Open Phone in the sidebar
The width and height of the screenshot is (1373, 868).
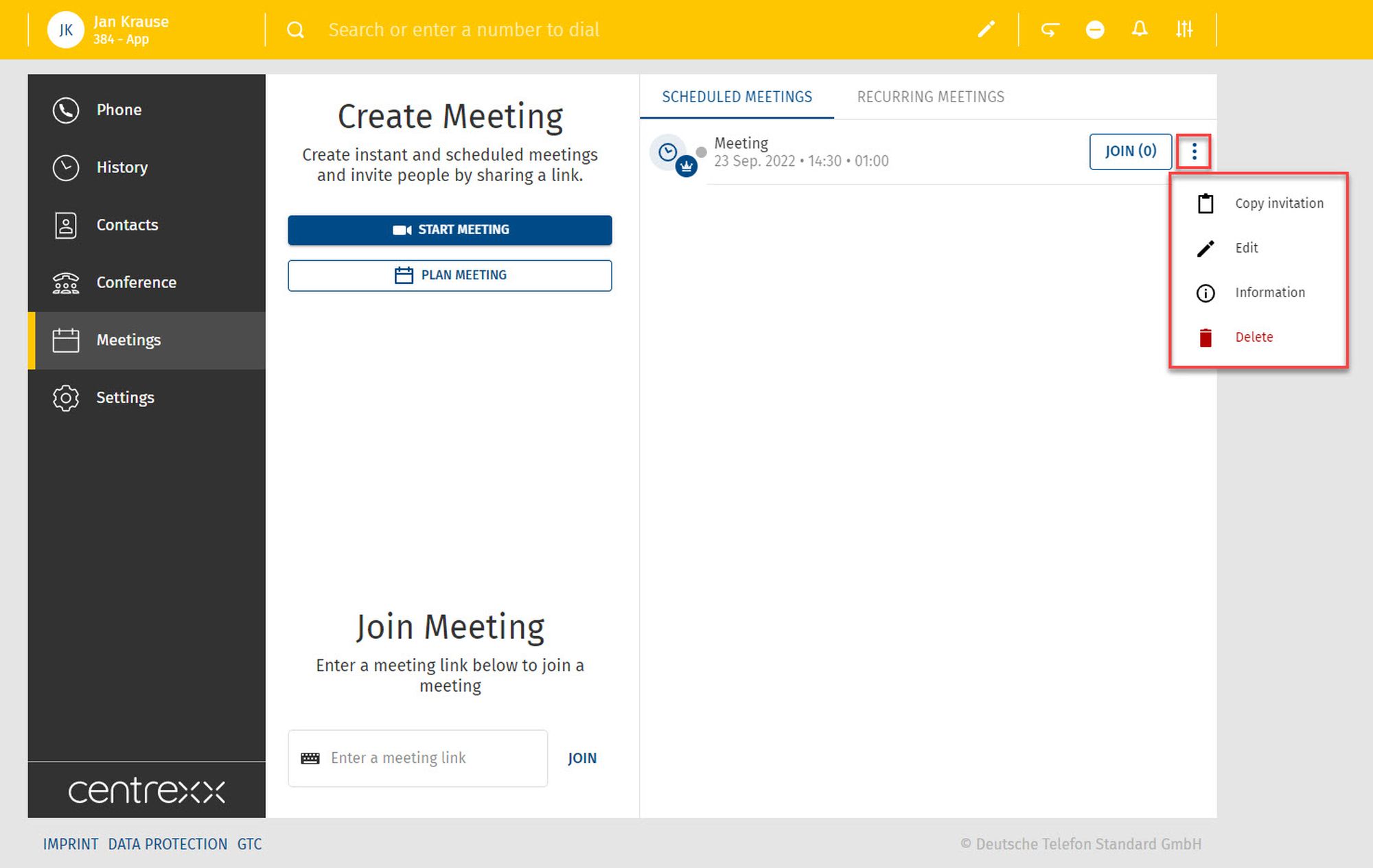(x=119, y=110)
